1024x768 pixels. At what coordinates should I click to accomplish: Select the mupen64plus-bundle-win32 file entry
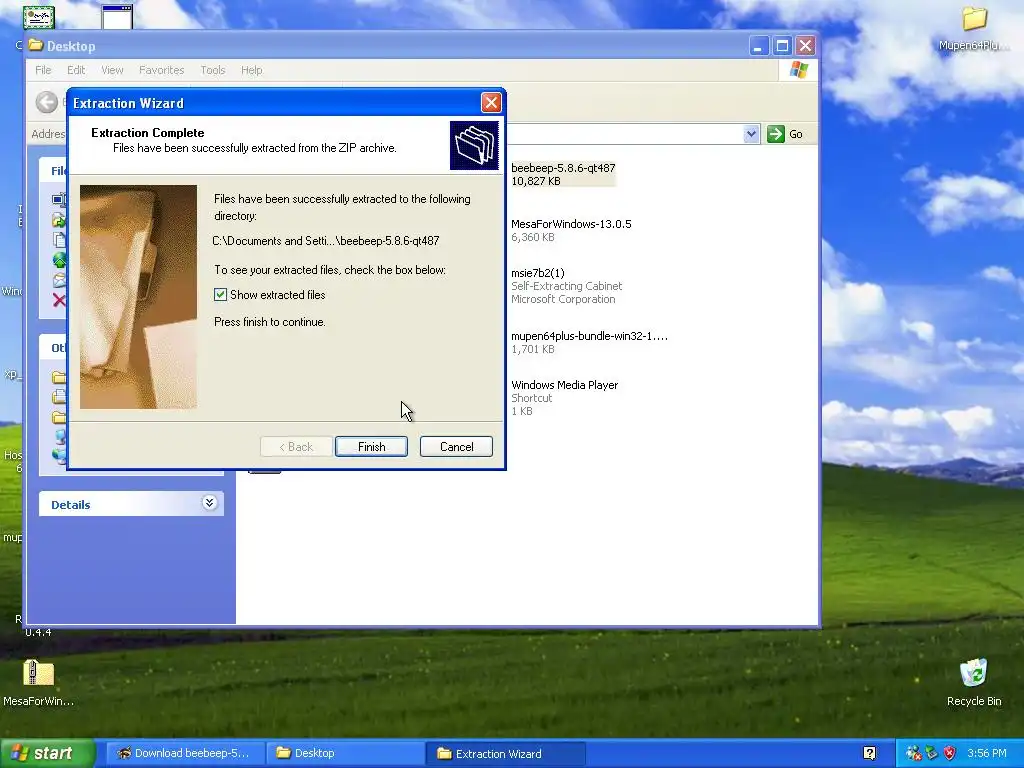[x=589, y=342]
